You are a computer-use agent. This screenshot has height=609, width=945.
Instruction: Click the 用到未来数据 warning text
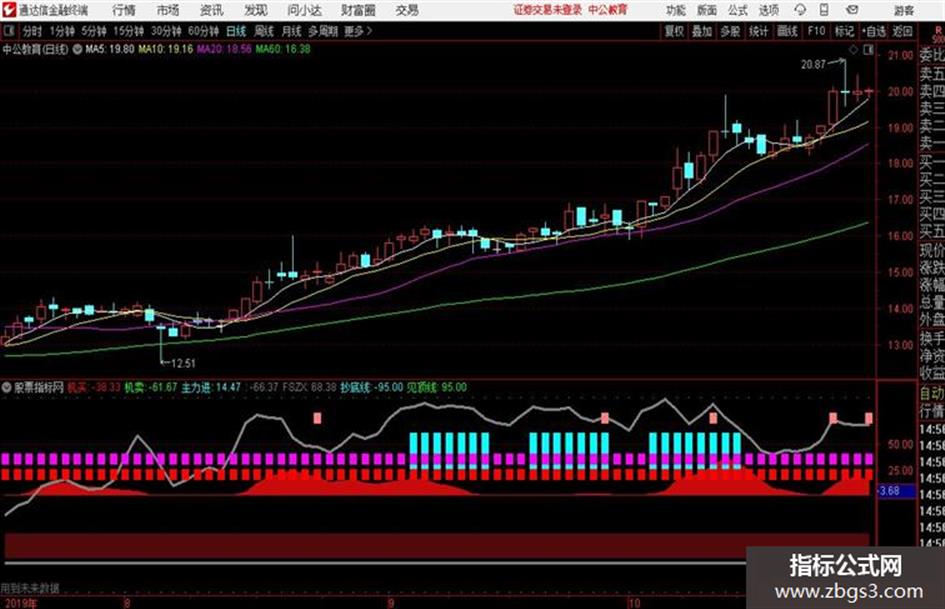pyautogui.click(x=30, y=587)
